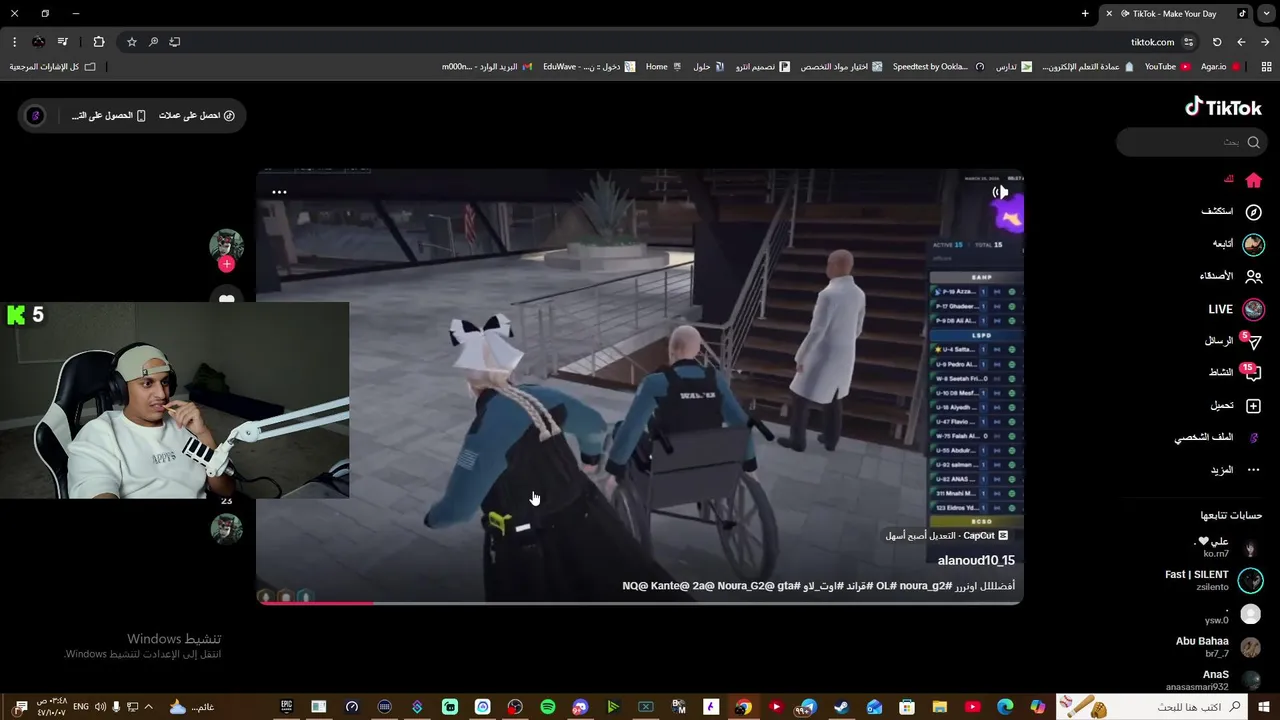Click the video progress bar
The image size is (1280, 720).
pyautogui.click(x=640, y=602)
